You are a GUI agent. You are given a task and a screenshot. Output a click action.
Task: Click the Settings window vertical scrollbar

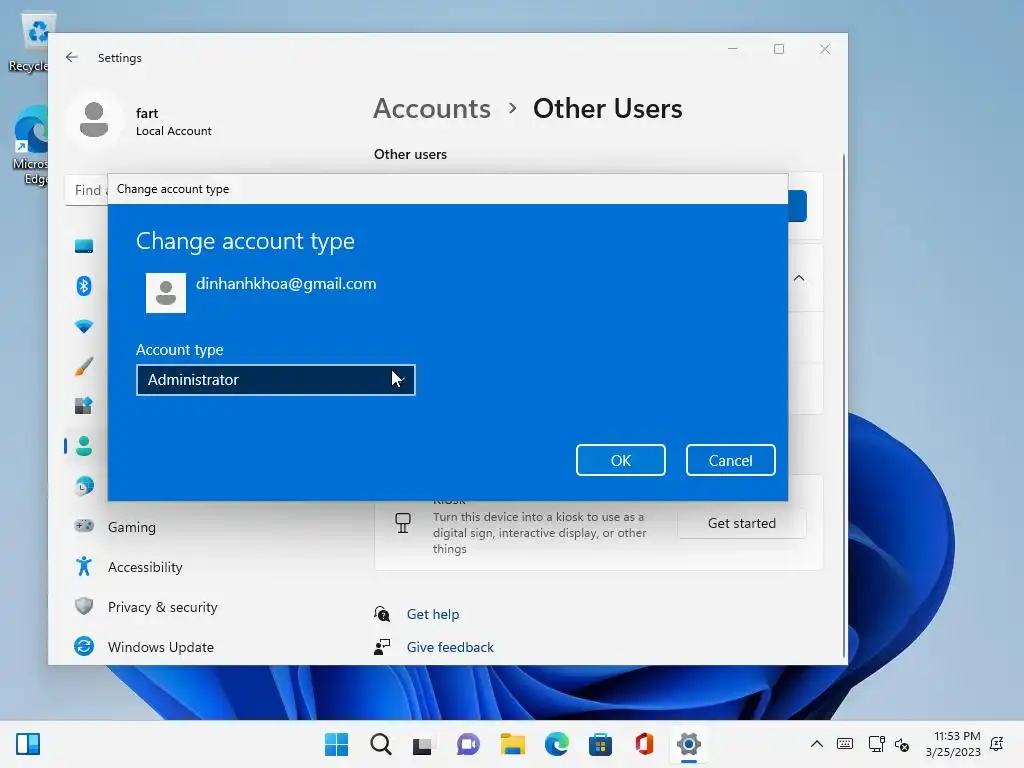[843, 405]
